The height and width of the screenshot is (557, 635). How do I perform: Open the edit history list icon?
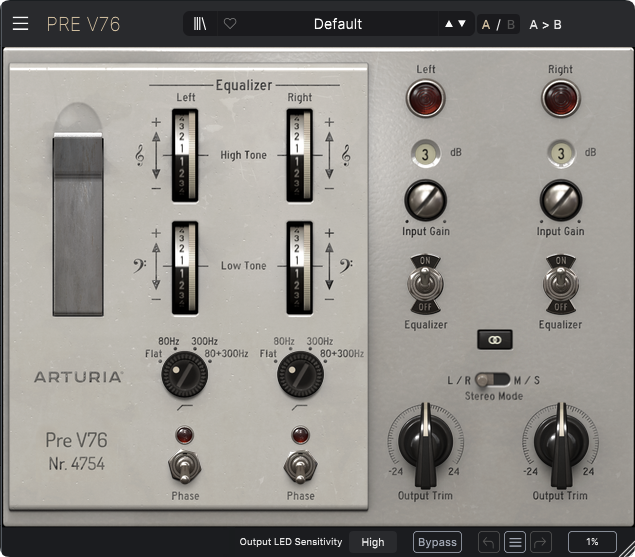[x=515, y=542]
